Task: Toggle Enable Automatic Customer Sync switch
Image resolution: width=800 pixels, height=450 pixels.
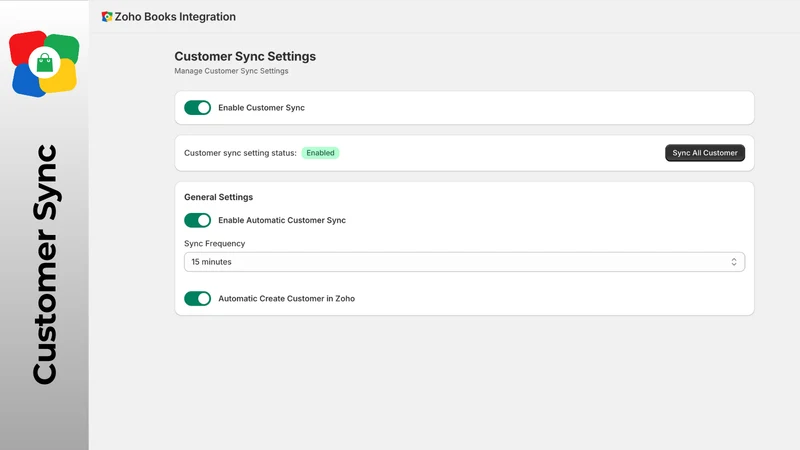Action: (x=197, y=220)
